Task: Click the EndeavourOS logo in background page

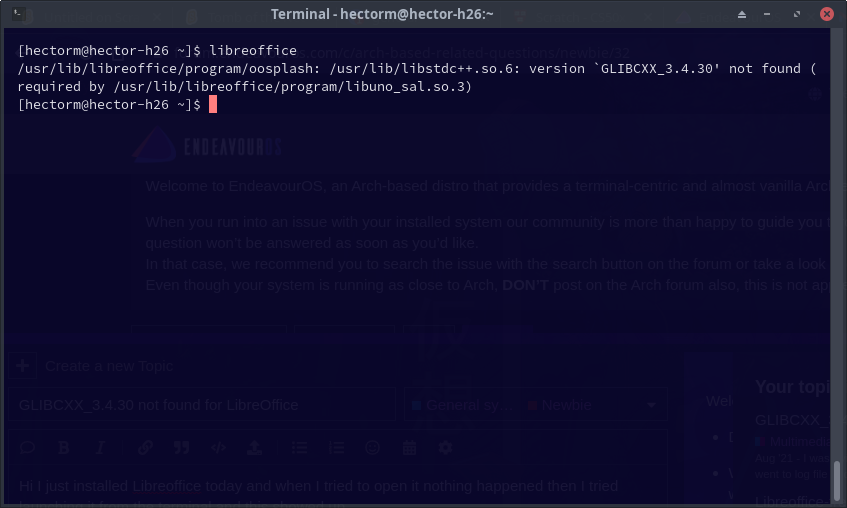Action: click(208, 146)
